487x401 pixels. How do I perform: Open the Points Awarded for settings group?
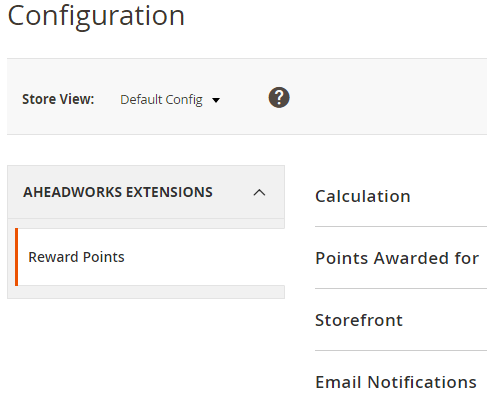click(x=397, y=258)
